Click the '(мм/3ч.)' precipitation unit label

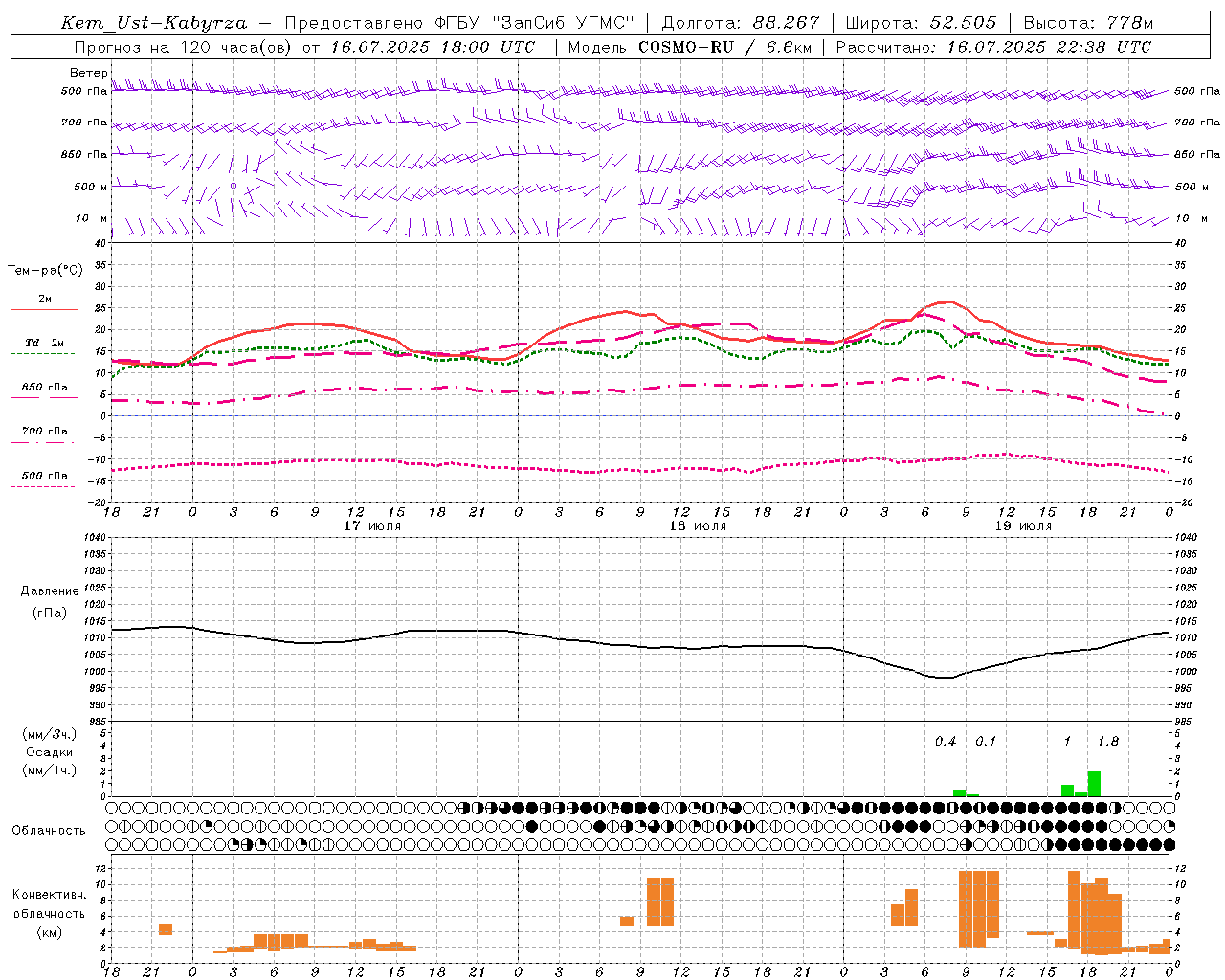50,734
